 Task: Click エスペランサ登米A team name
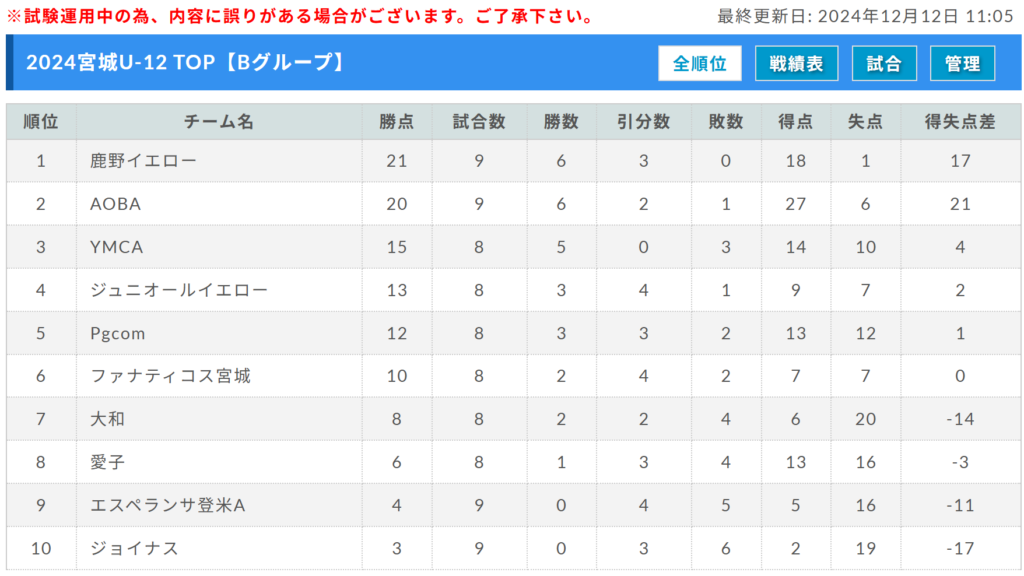pos(167,505)
